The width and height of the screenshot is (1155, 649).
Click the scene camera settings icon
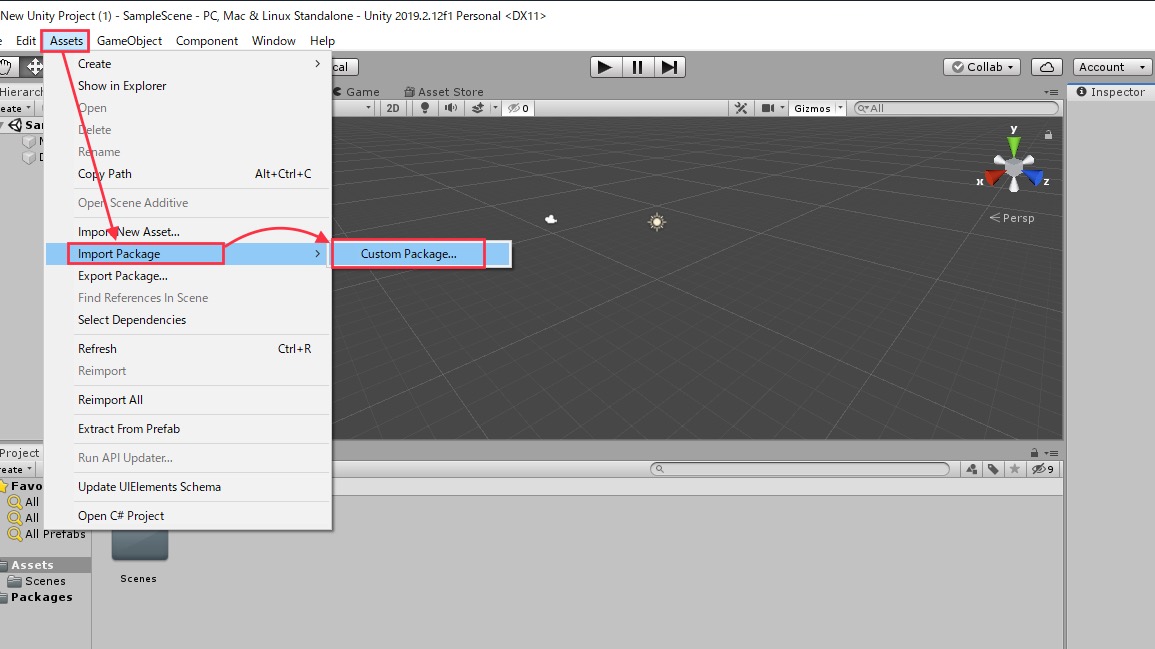coord(768,108)
